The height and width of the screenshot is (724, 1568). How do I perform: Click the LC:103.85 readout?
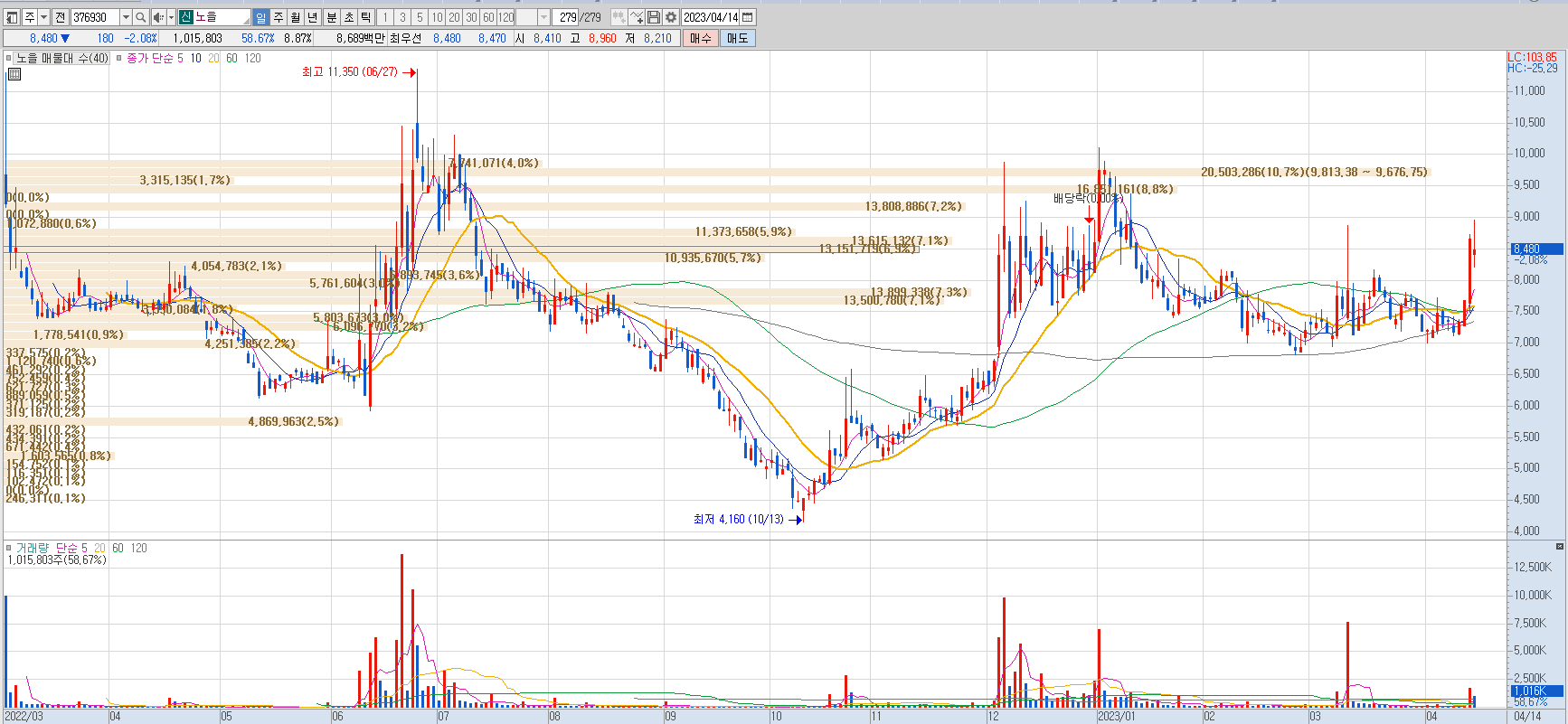click(x=1532, y=57)
